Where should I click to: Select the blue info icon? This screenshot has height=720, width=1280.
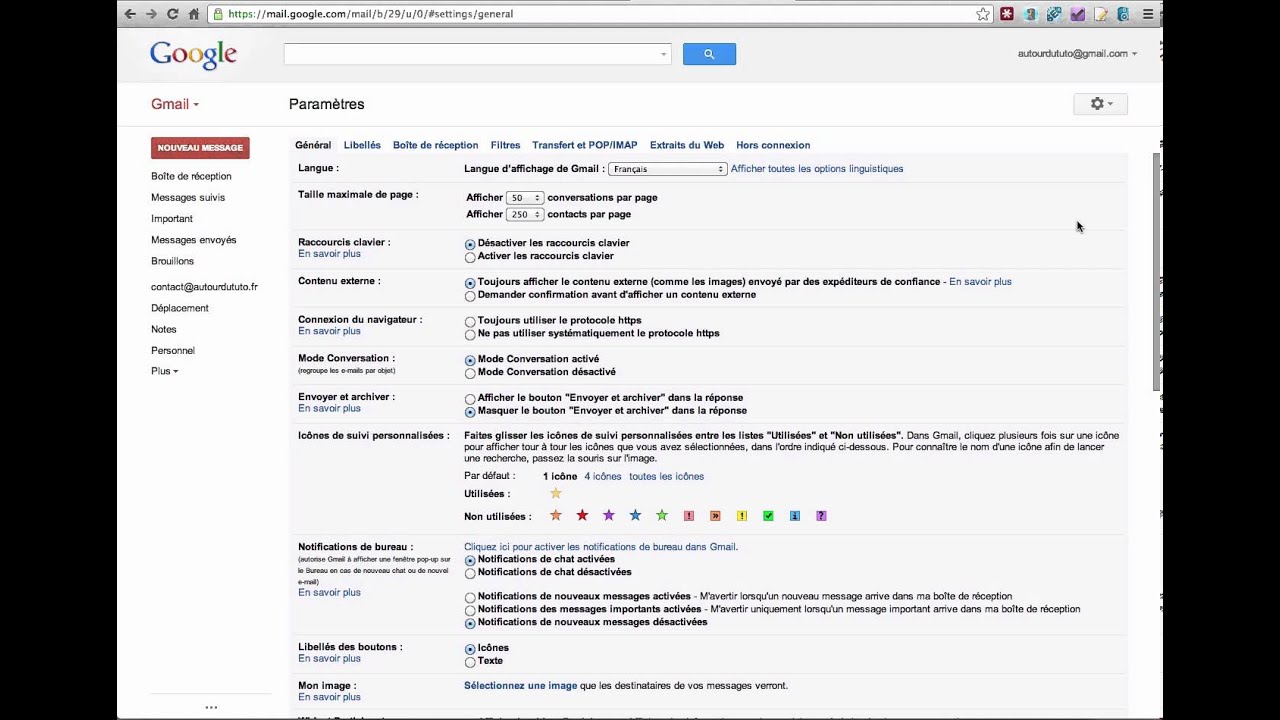794,516
